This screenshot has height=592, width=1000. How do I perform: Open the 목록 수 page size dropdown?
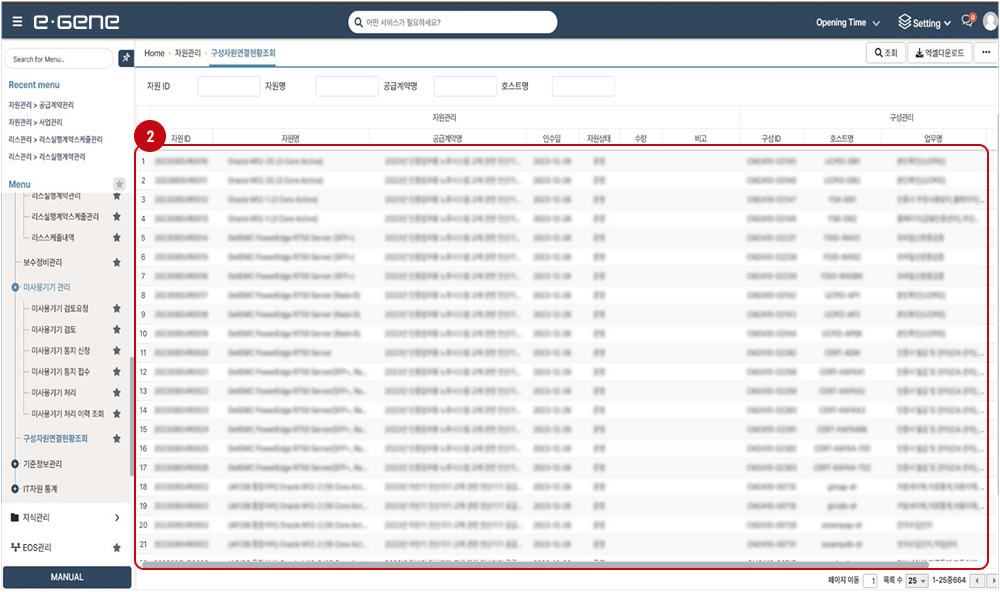(915, 580)
